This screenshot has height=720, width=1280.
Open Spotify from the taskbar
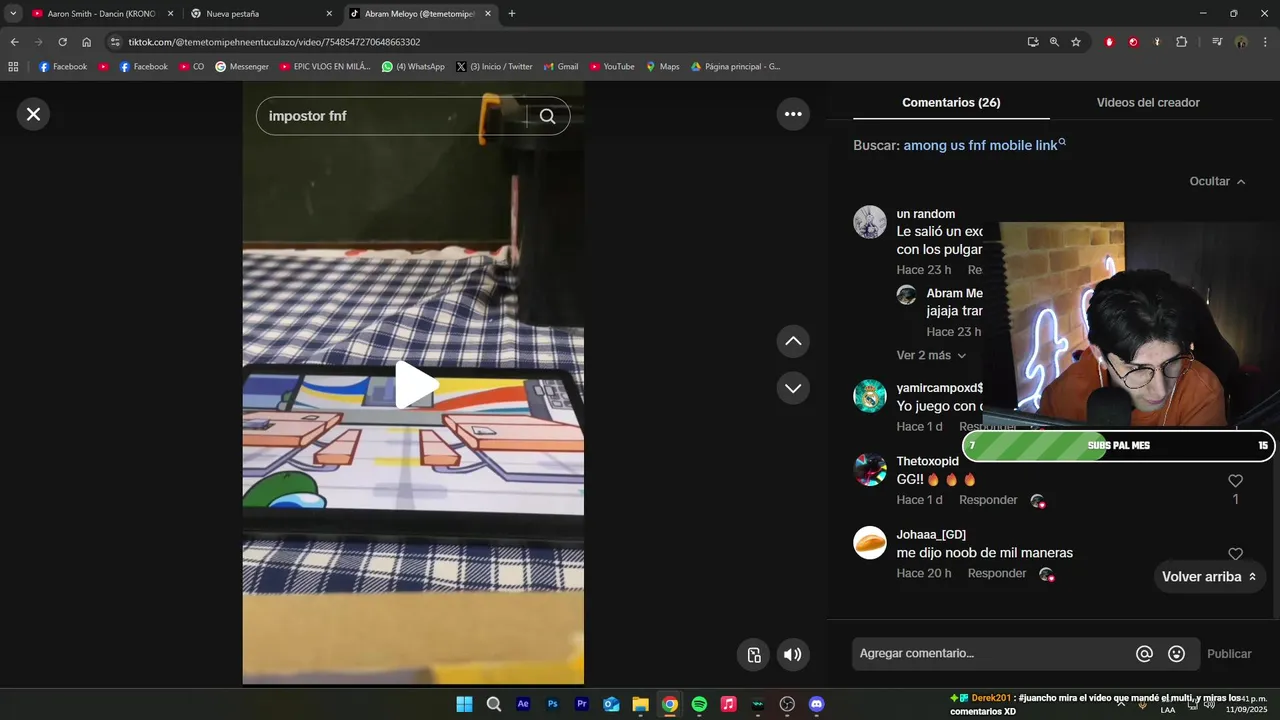pyautogui.click(x=699, y=704)
